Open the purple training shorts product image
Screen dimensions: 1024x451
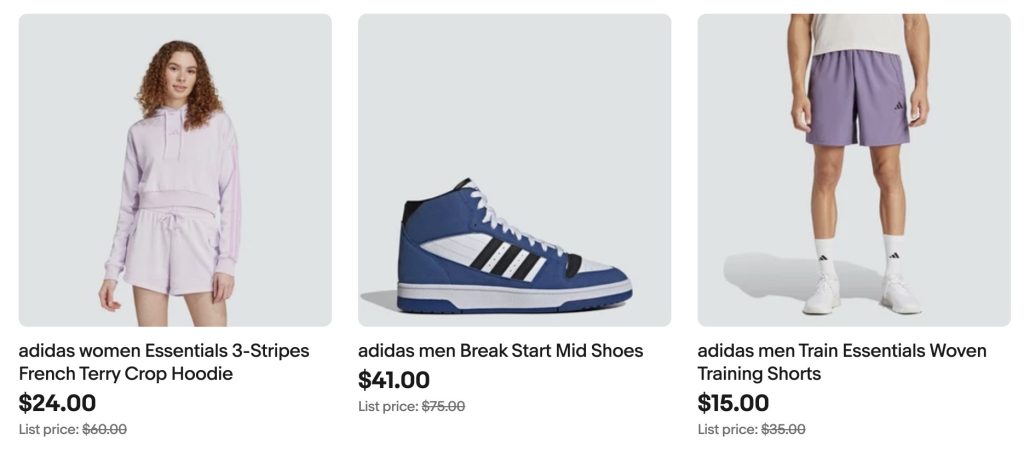coord(853,169)
